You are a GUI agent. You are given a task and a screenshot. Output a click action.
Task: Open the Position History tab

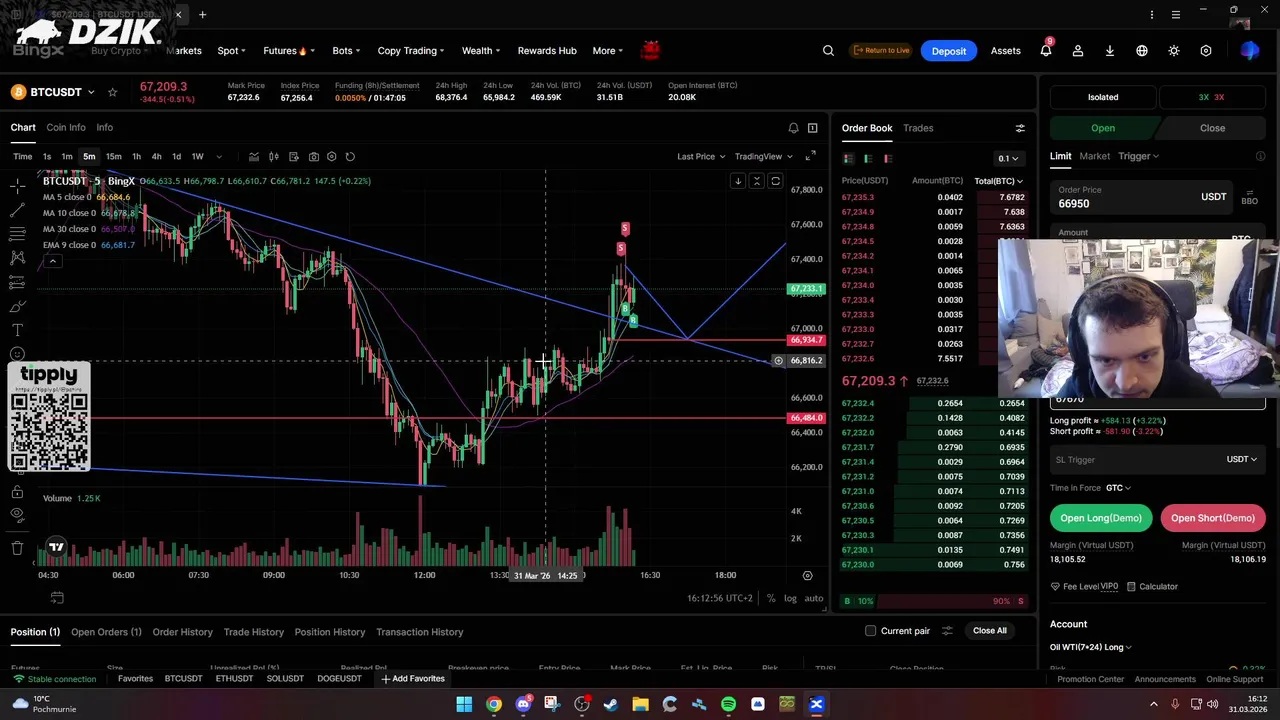click(x=329, y=632)
